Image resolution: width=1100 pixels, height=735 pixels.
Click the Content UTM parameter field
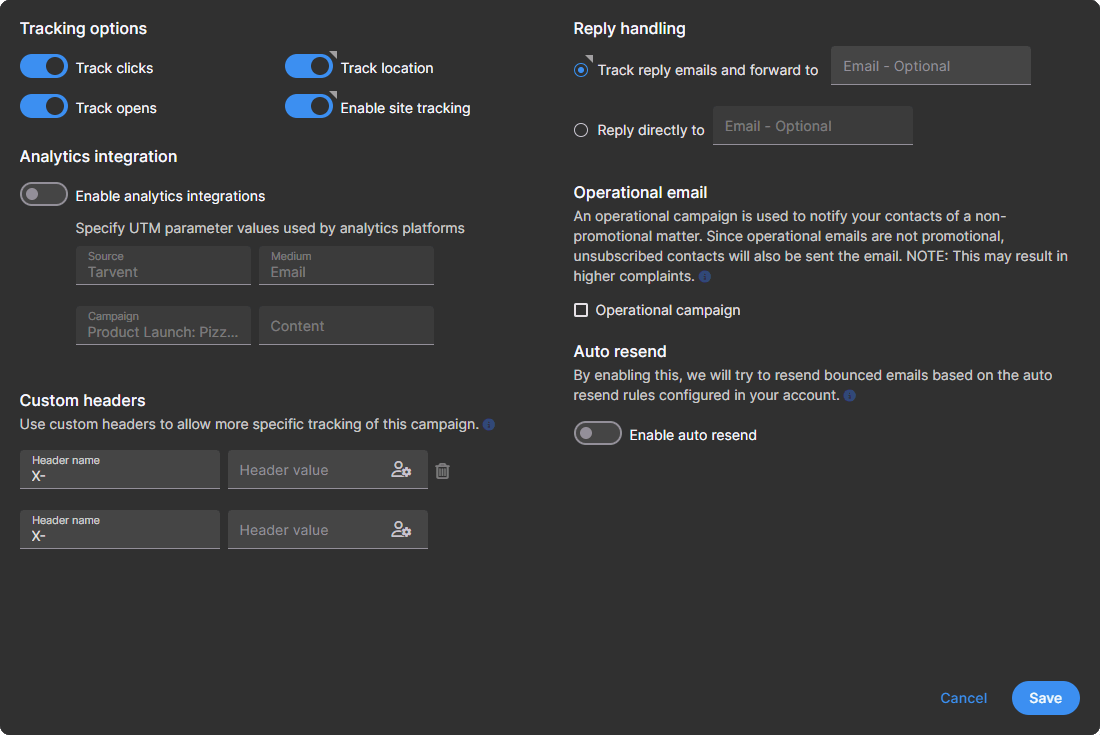pos(346,325)
